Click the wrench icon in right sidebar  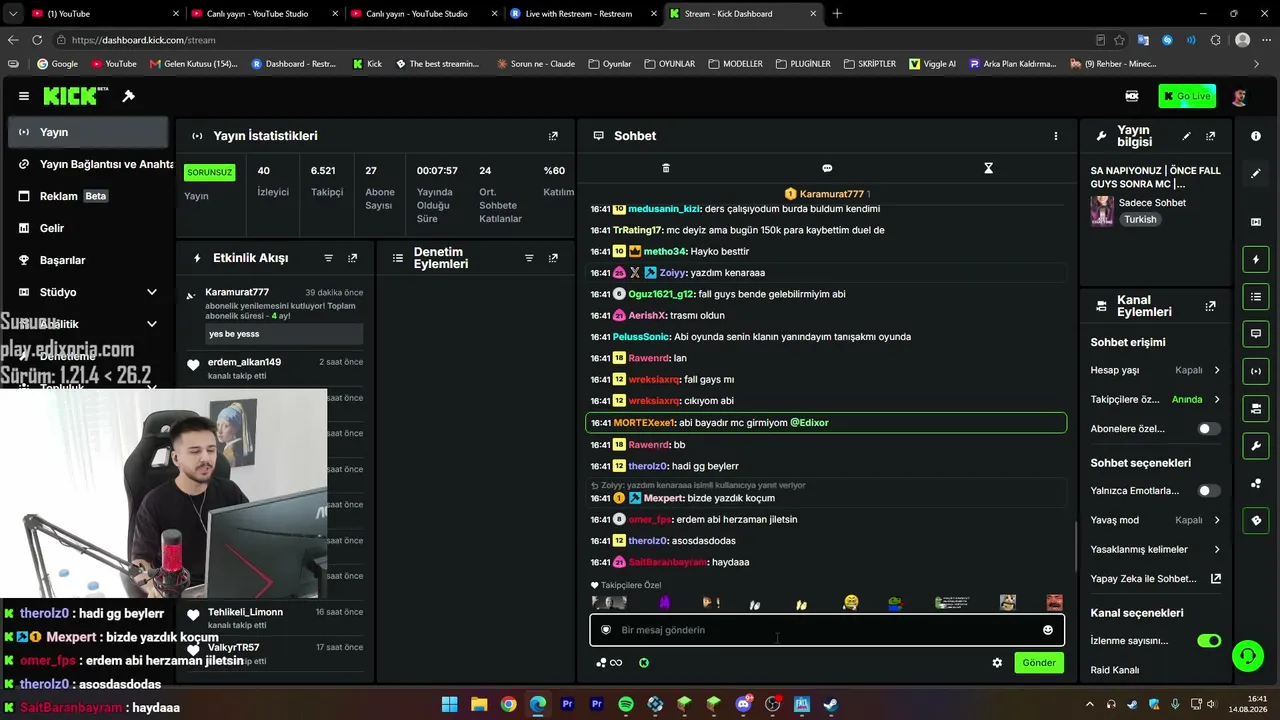(x=1256, y=446)
